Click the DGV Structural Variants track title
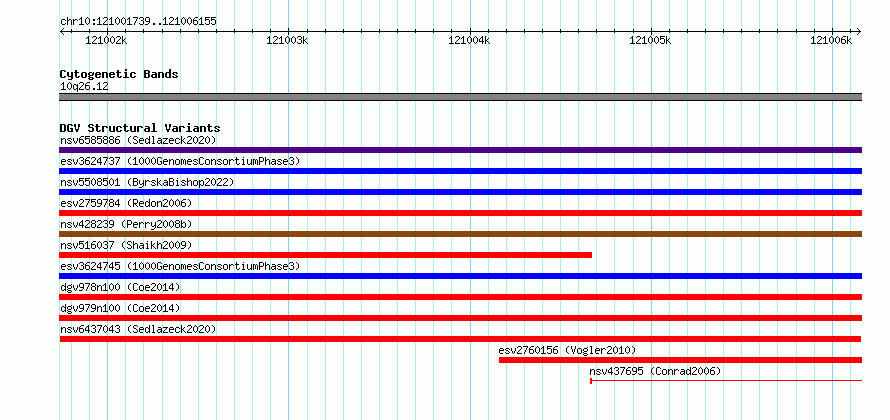Image resolution: width=890 pixels, height=420 pixels. [140, 128]
